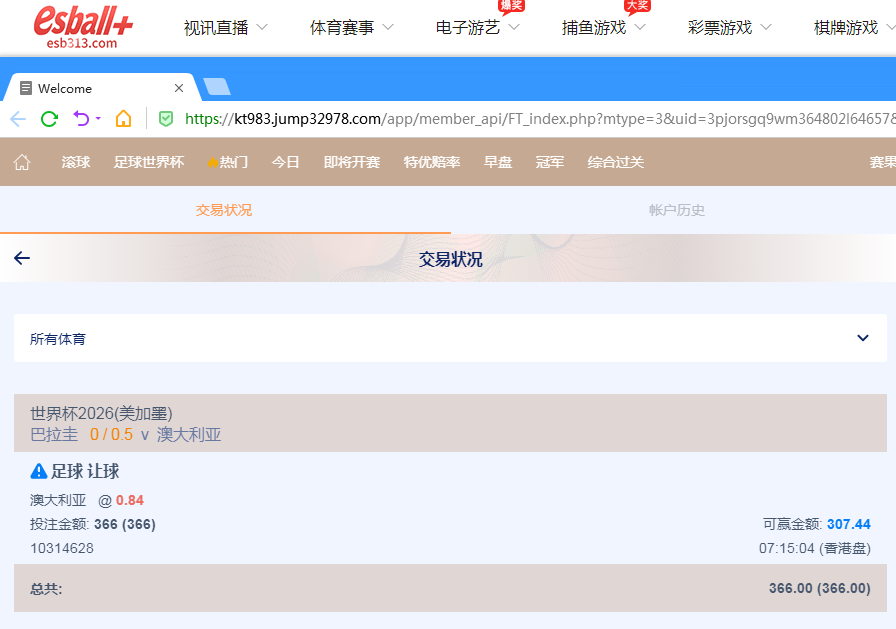Viewport: 896px width, 629px height.
Task: Click the warning triangle icon by 足球 让球
Action: click(38, 471)
